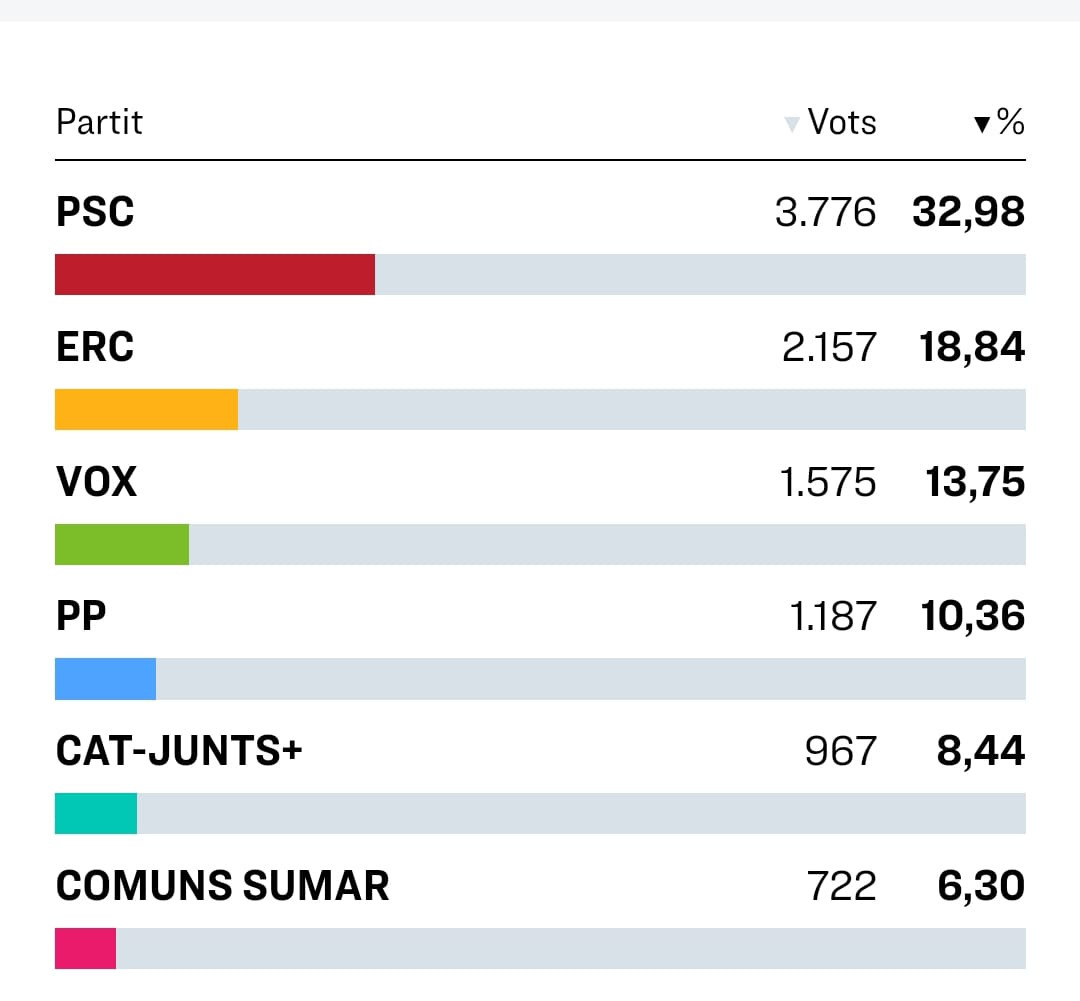Open the CAT-JUNTS+ party entry
Viewport: 1080px width, 1001px height.
point(179,750)
